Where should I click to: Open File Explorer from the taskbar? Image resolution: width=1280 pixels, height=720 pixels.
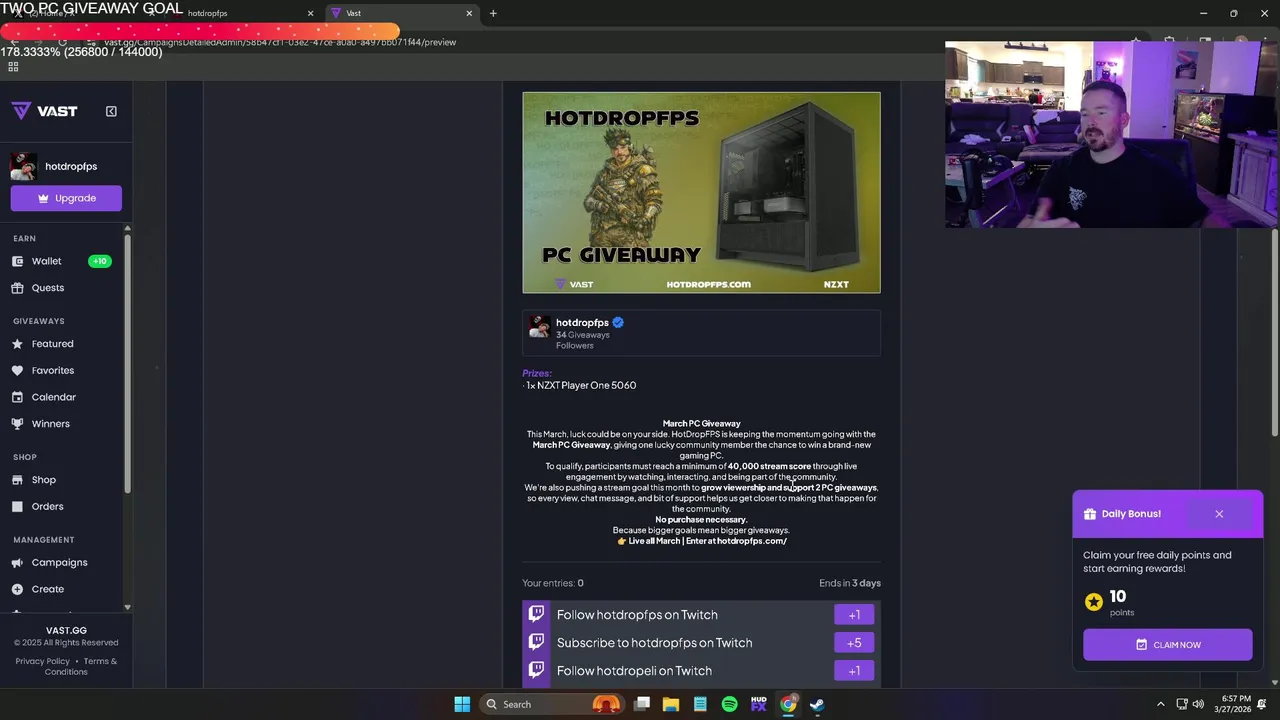coord(671,704)
